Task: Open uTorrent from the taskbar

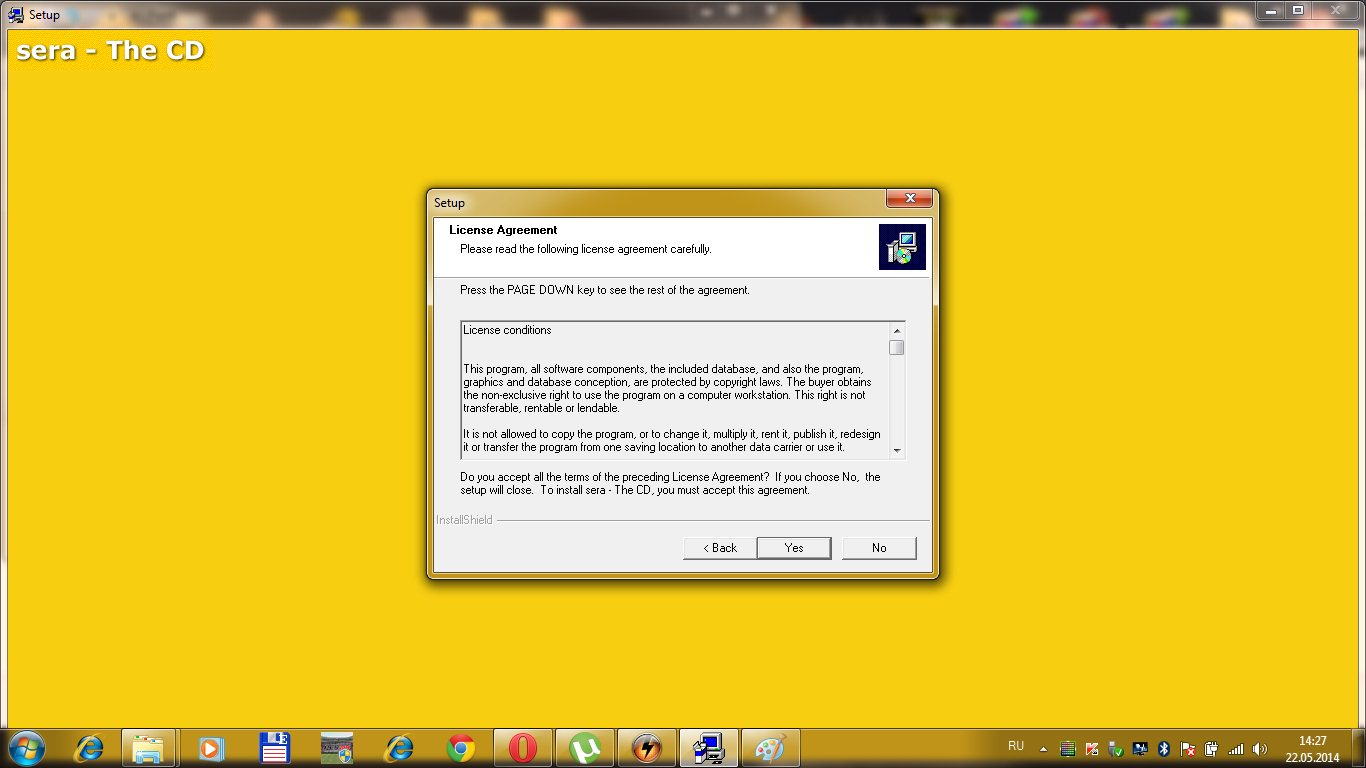Action: coord(585,747)
